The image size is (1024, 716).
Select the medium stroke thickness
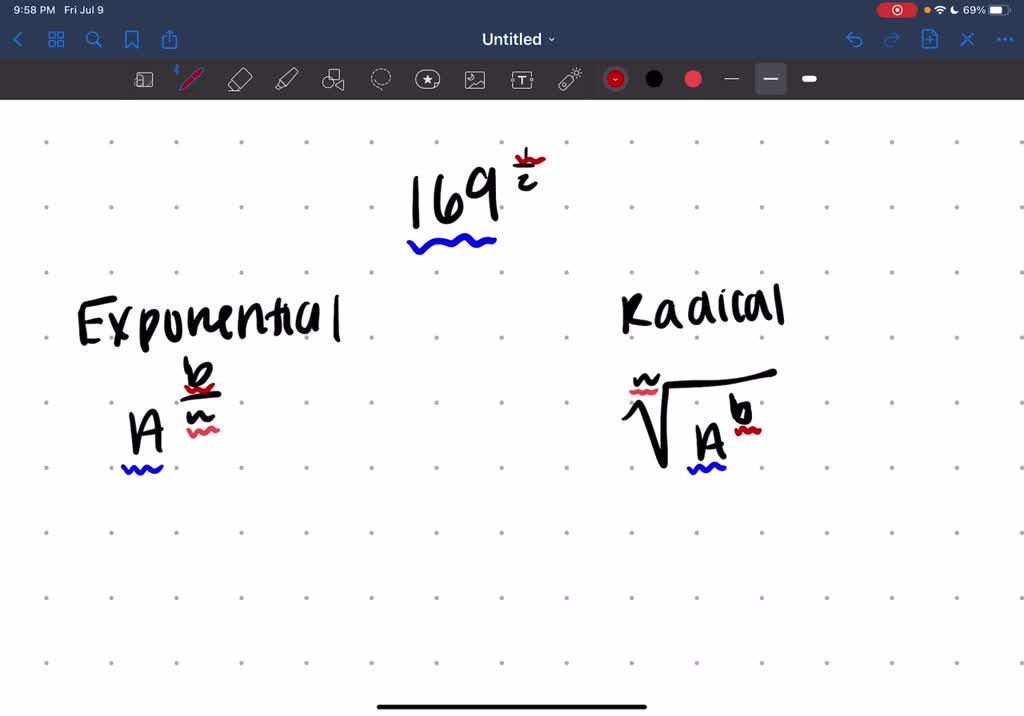coord(771,78)
